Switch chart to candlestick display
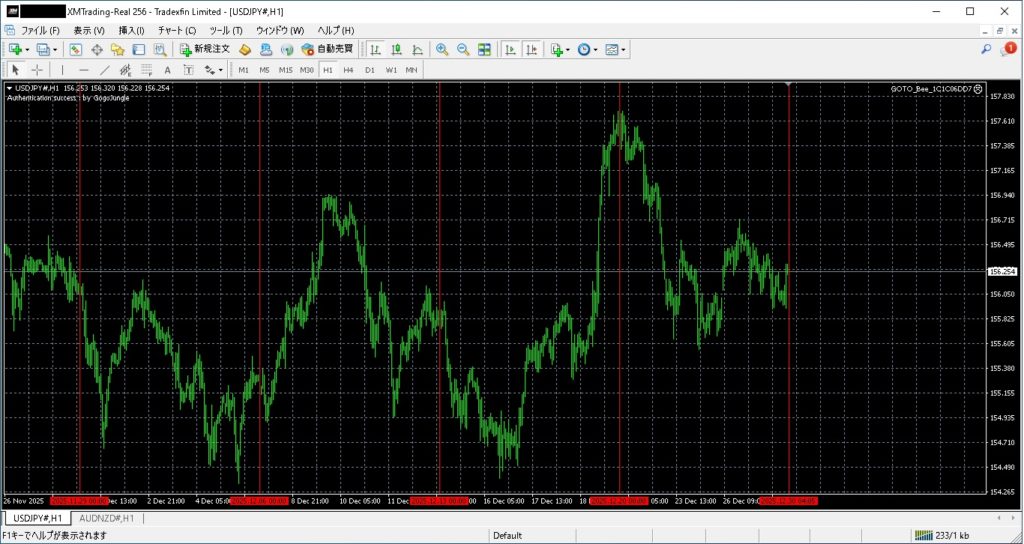1024x544 pixels. pyautogui.click(x=396, y=49)
